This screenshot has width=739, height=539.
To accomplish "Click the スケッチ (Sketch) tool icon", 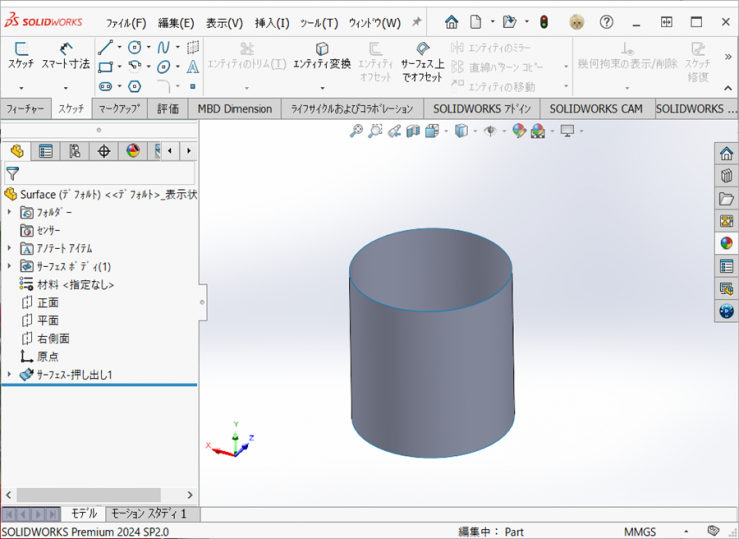I will [x=21, y=49].
